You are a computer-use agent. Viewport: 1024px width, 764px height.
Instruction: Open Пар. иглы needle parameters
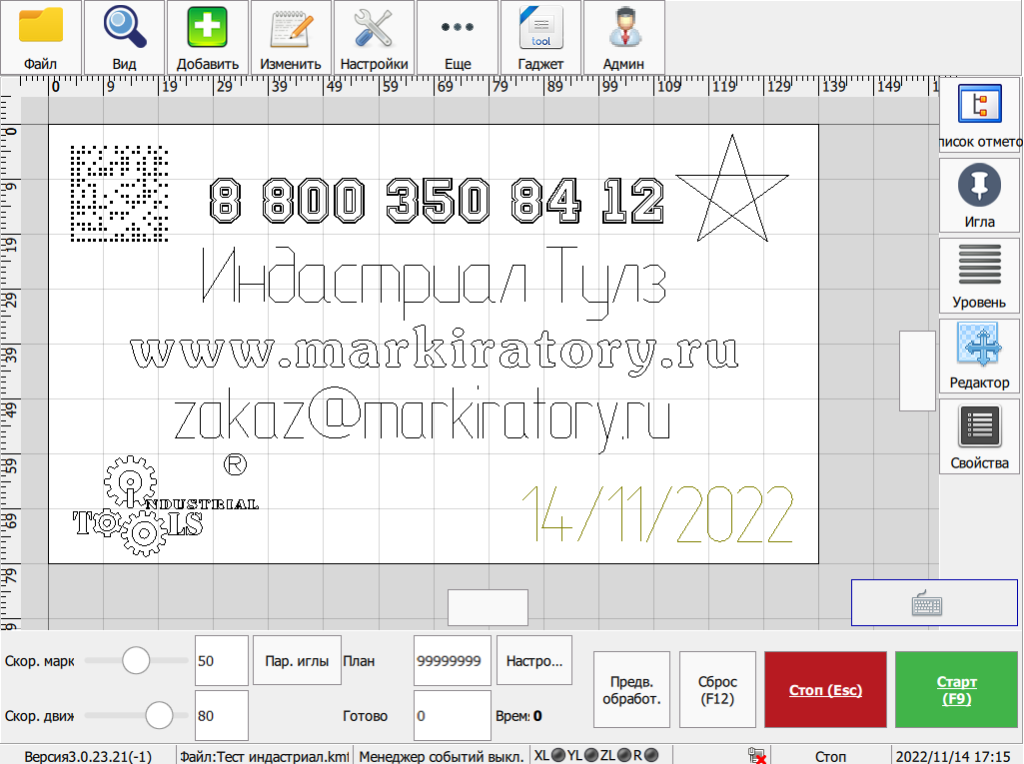pos(297,660)
